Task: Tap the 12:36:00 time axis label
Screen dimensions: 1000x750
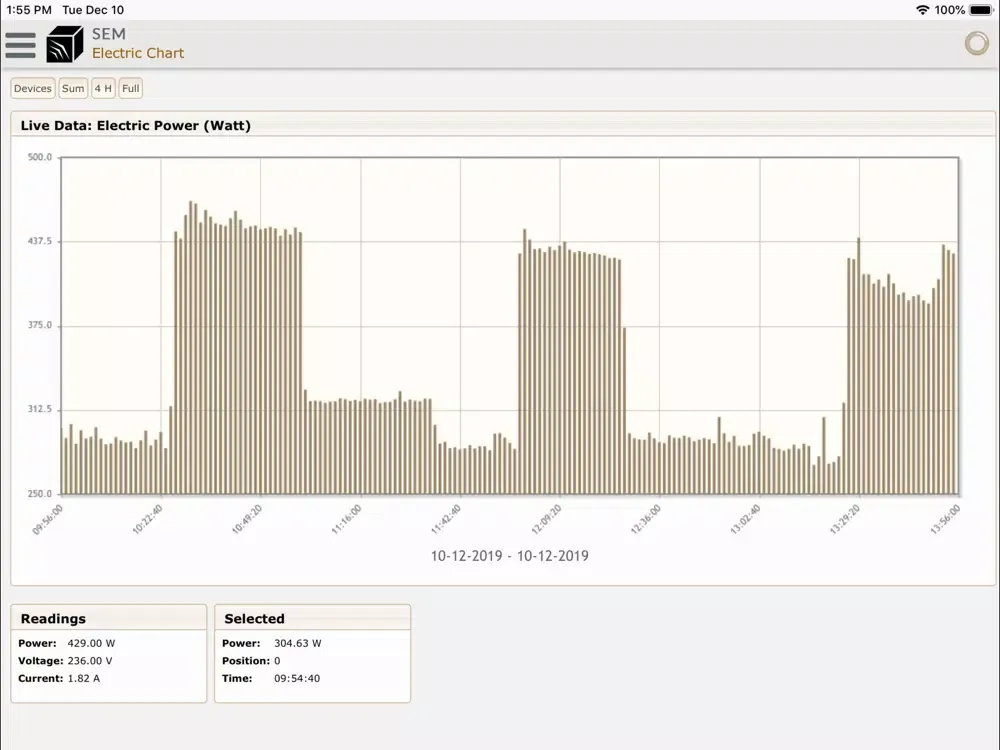Action: pyautogui.click(x=646, y=519)
